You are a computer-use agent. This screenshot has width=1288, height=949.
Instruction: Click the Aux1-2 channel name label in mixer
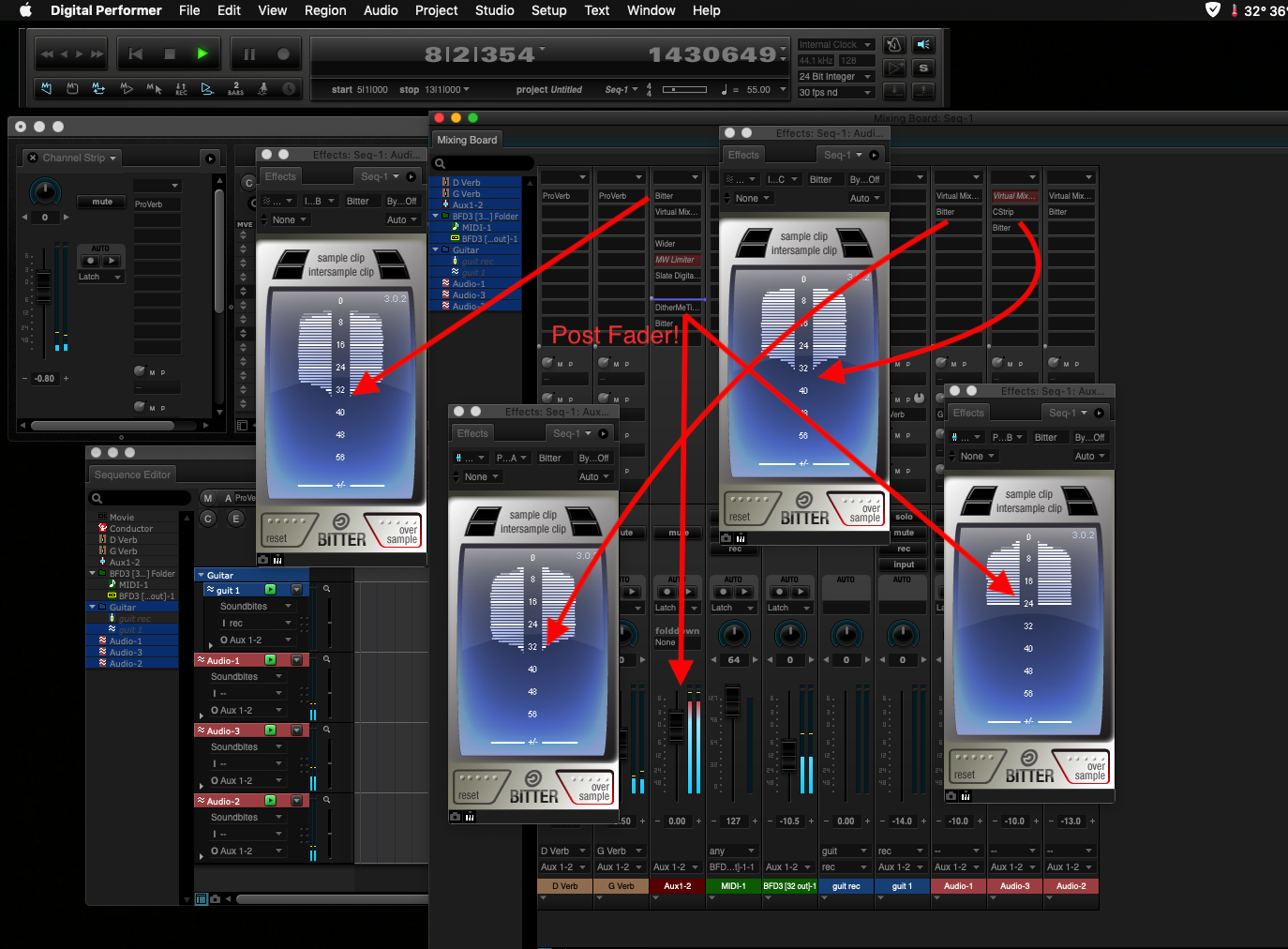coord(677,886)
